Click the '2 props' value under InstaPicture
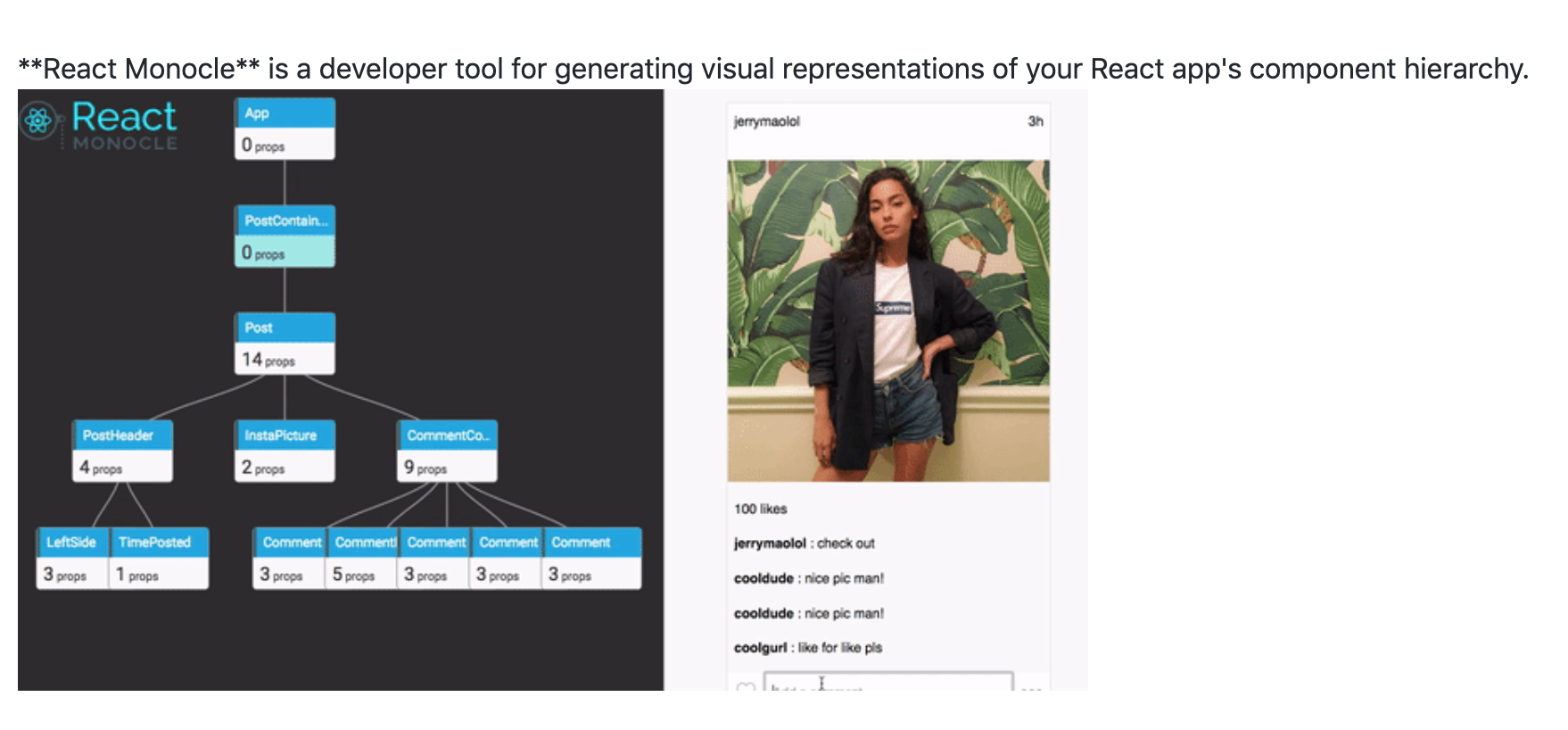This screenshot has height=730, width=1568. click(263, 468)
